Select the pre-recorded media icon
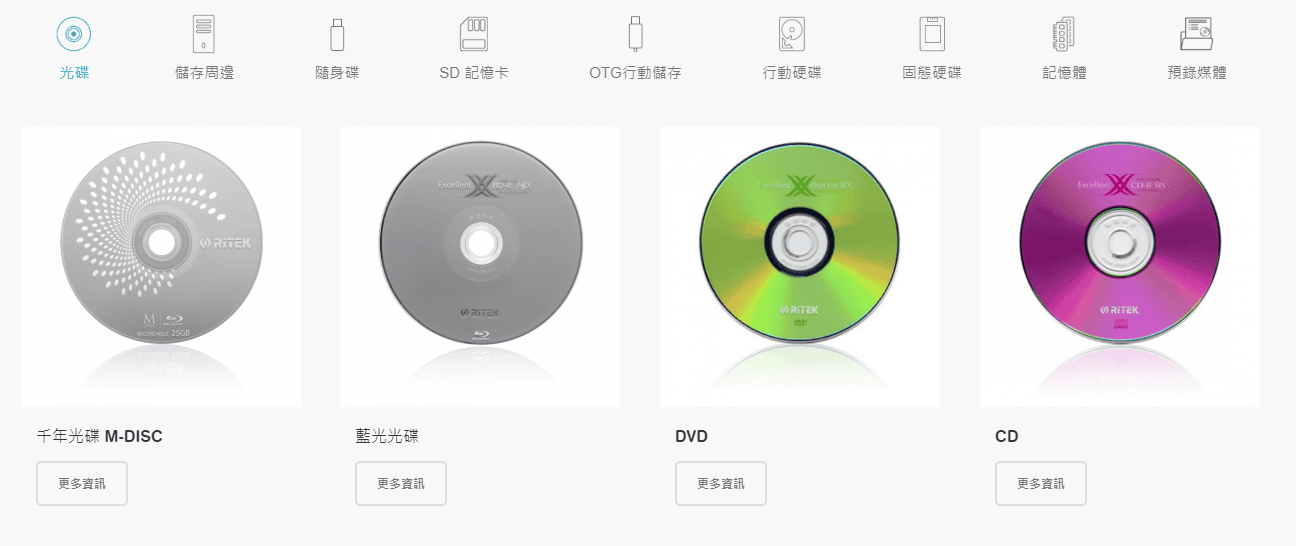 [1197, 34]
